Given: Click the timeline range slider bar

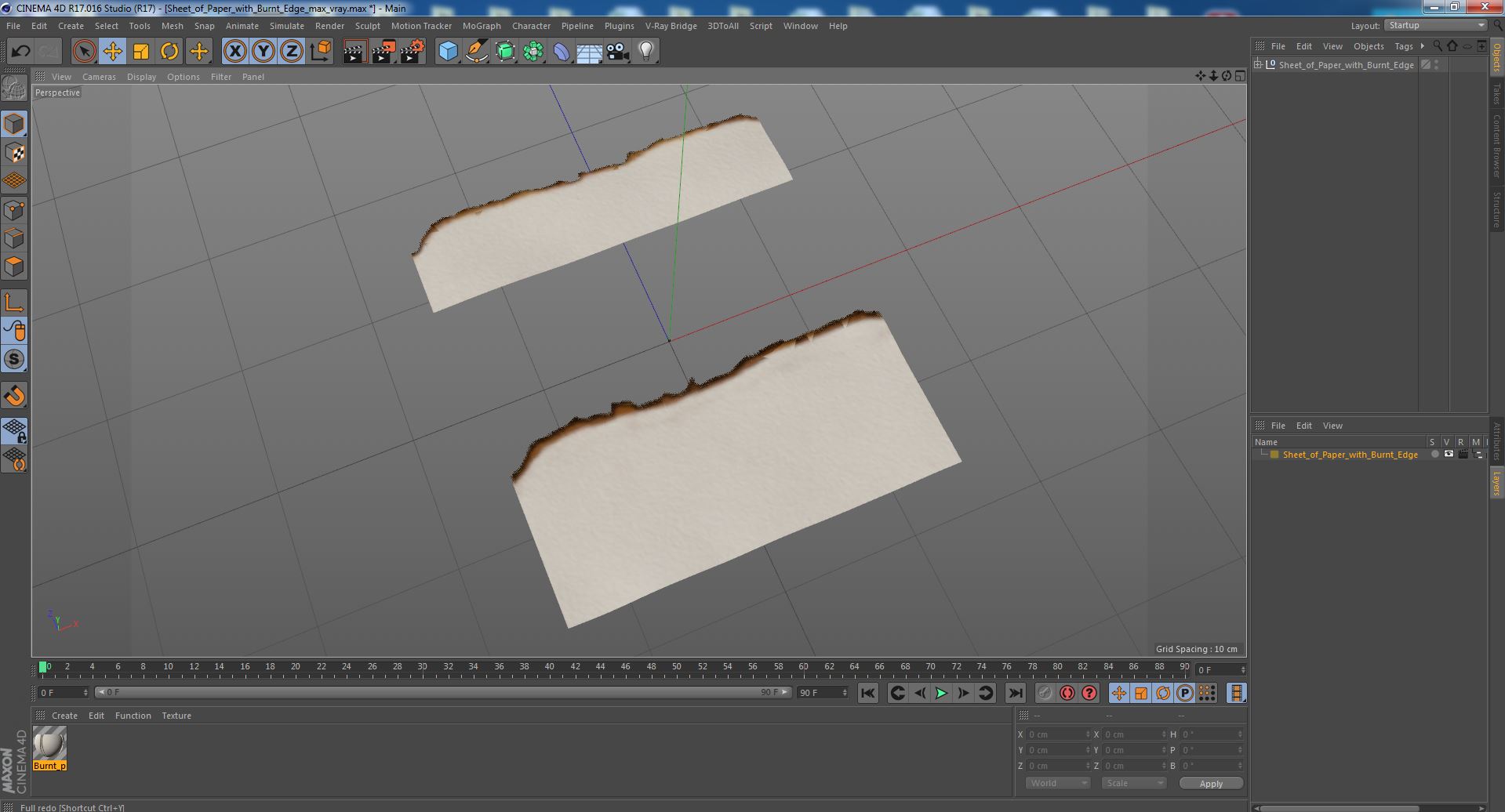Looking at the screenshot, I should click(443, 692).
